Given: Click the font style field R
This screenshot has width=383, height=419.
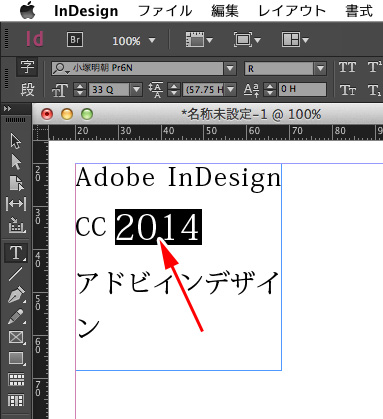Looking at the screenshot, I should (279, 69).
